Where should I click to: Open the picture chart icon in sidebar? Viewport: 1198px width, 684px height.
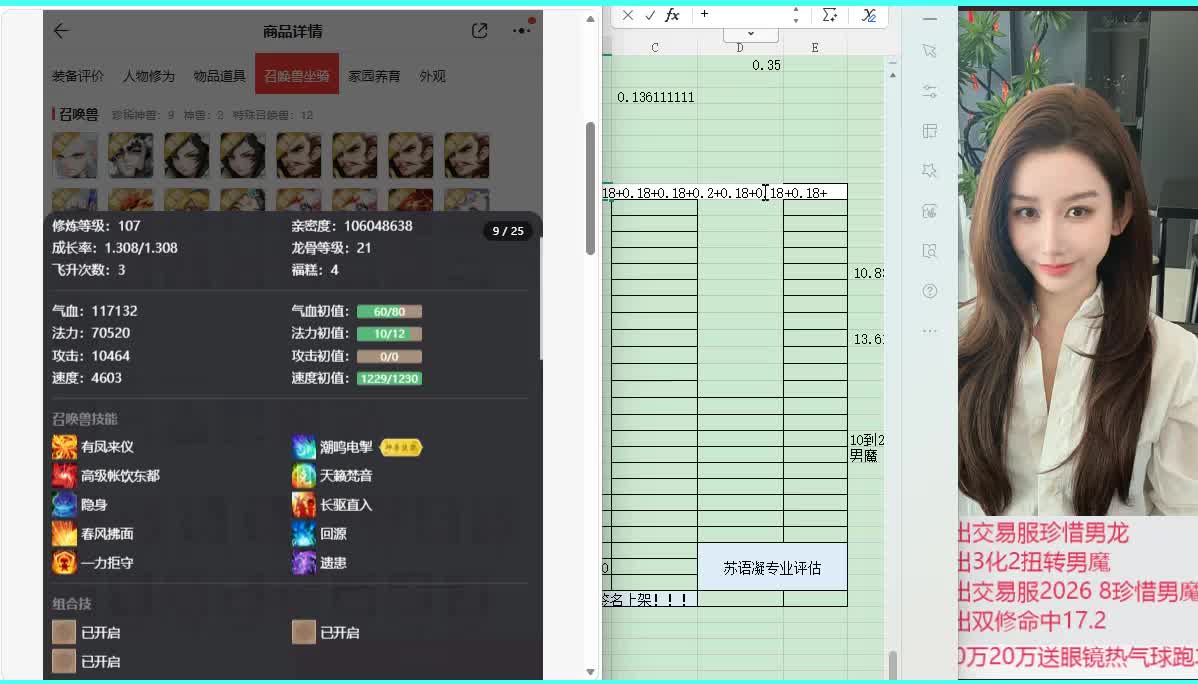930,211
